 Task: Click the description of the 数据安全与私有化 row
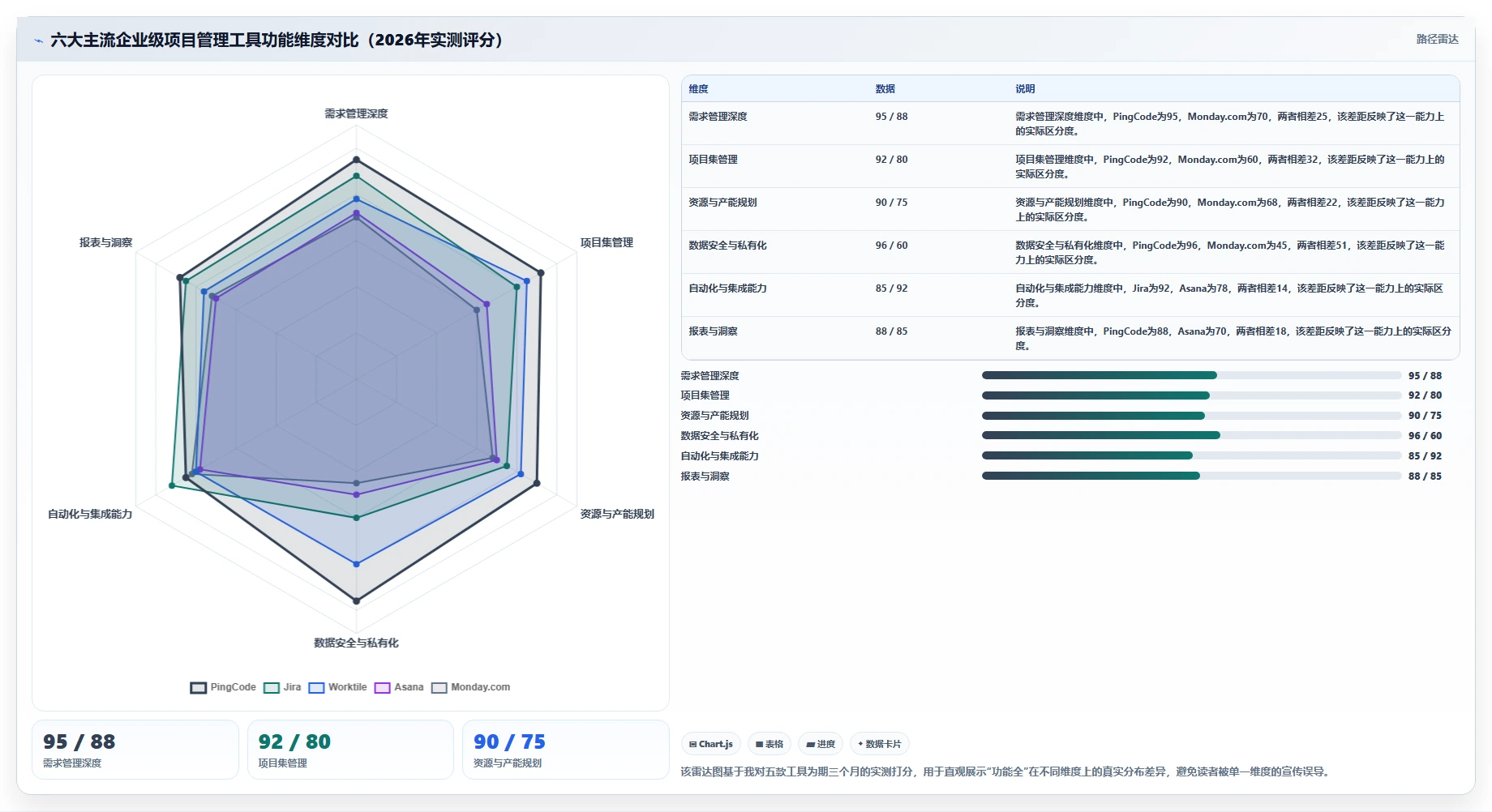1230,252
